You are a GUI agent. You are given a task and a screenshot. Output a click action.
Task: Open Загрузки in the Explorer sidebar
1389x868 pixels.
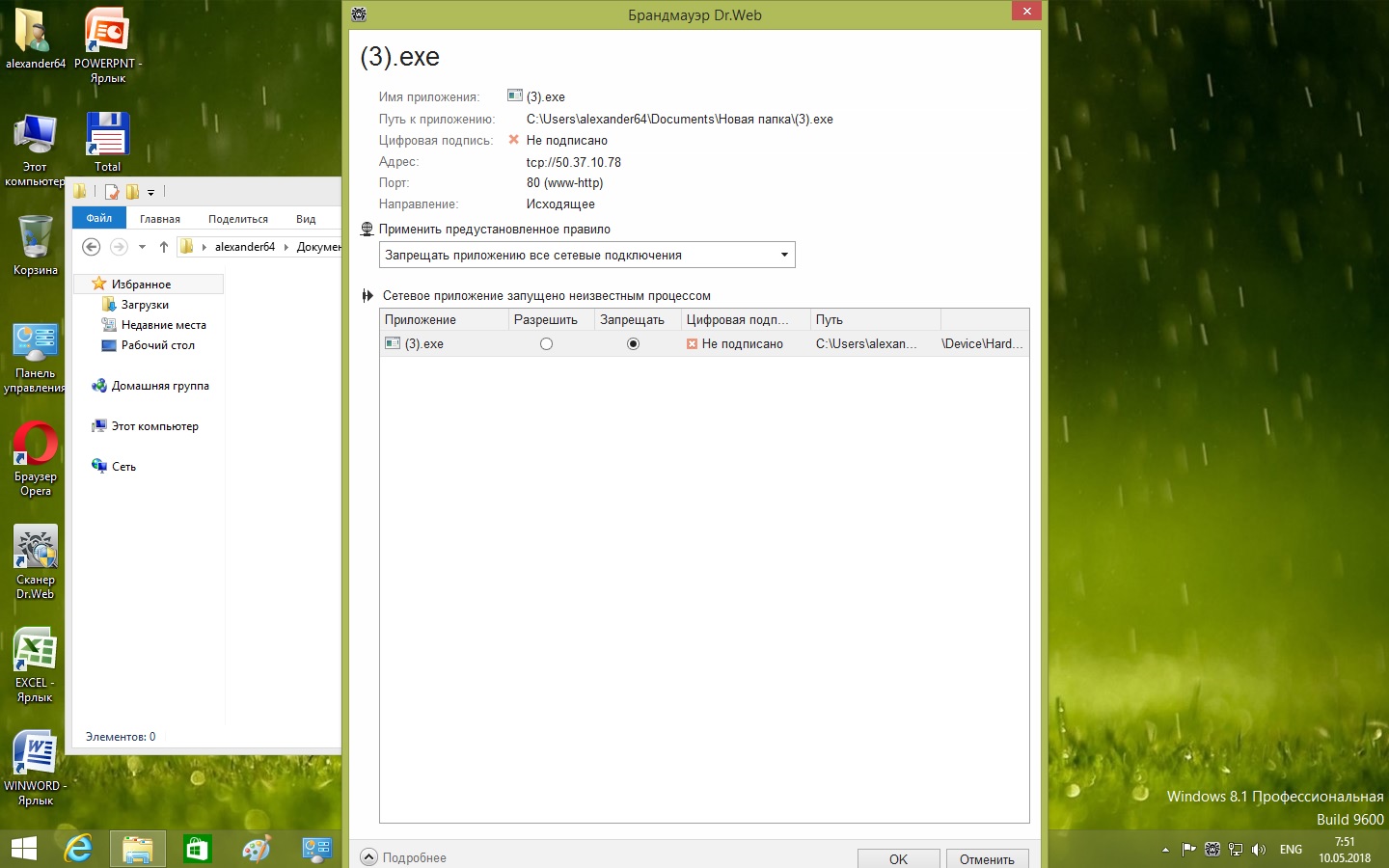point(145,305)
